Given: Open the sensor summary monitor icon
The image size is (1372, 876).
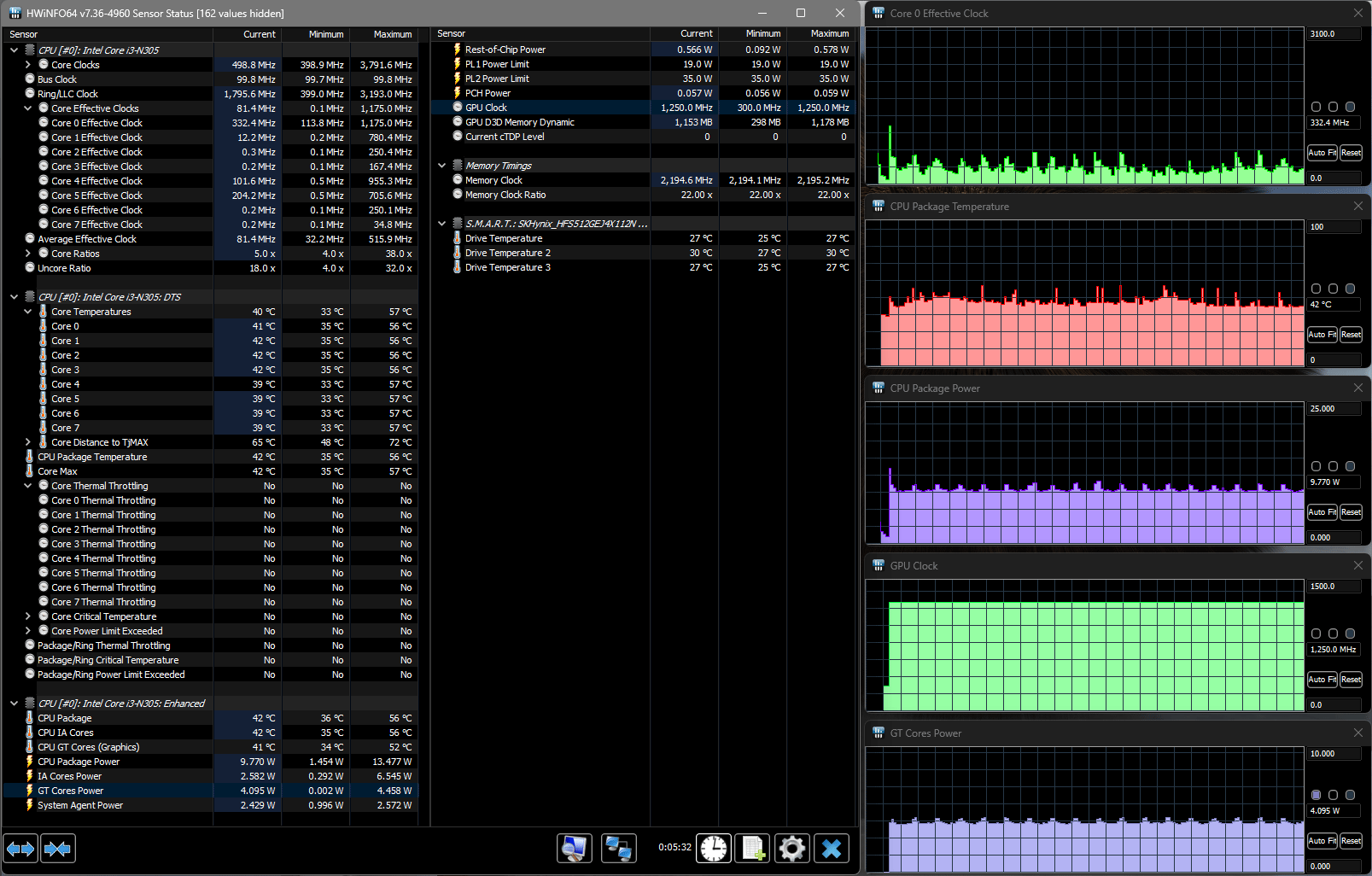Looking at the screenshot, I should [x=575, y=849].
